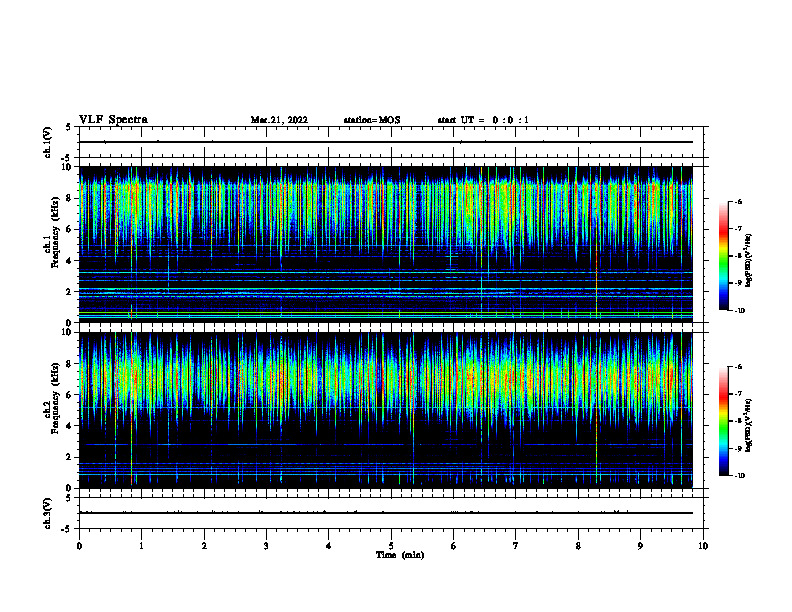The image size is (792, 612).
Task: Select the "ch.1(V)" axis label
Action: 48,142
